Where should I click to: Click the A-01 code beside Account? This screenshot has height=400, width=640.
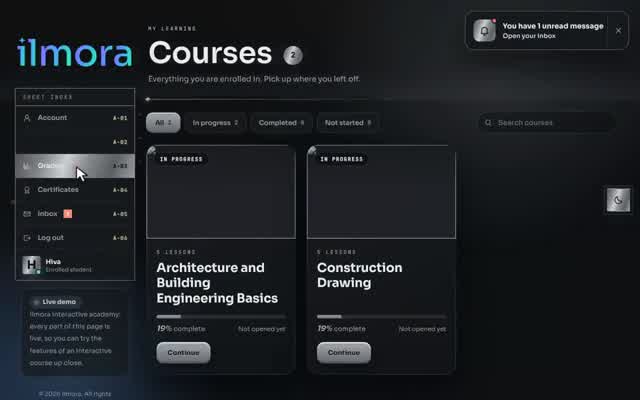click(x=120, y=118)
